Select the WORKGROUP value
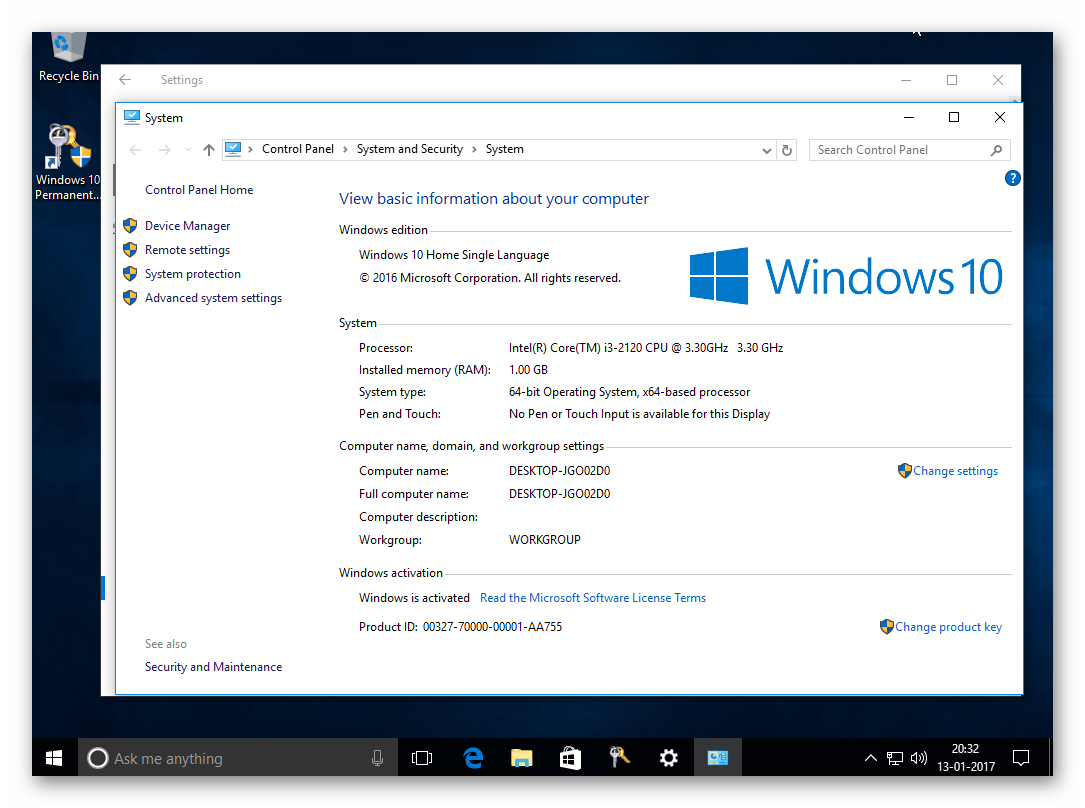 click(x=545, y=540)
